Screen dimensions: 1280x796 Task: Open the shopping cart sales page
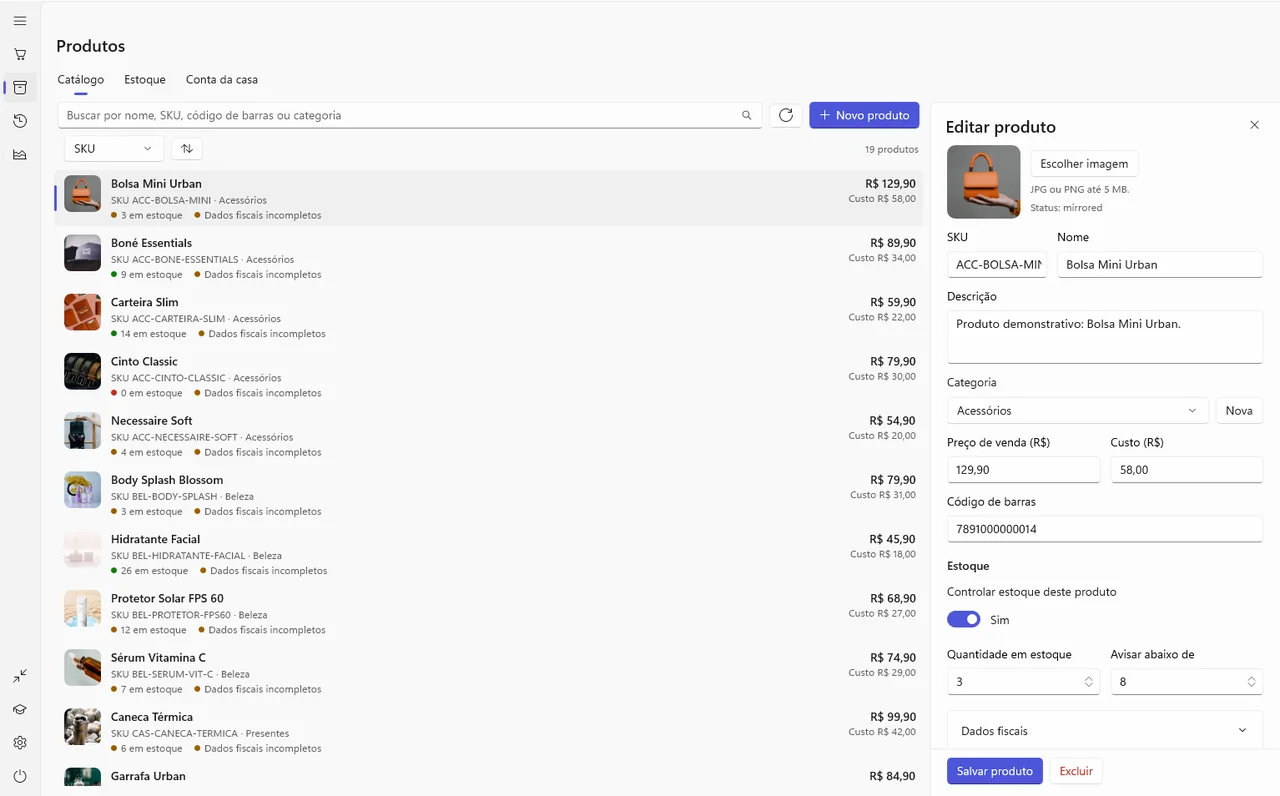pos(20,54)
